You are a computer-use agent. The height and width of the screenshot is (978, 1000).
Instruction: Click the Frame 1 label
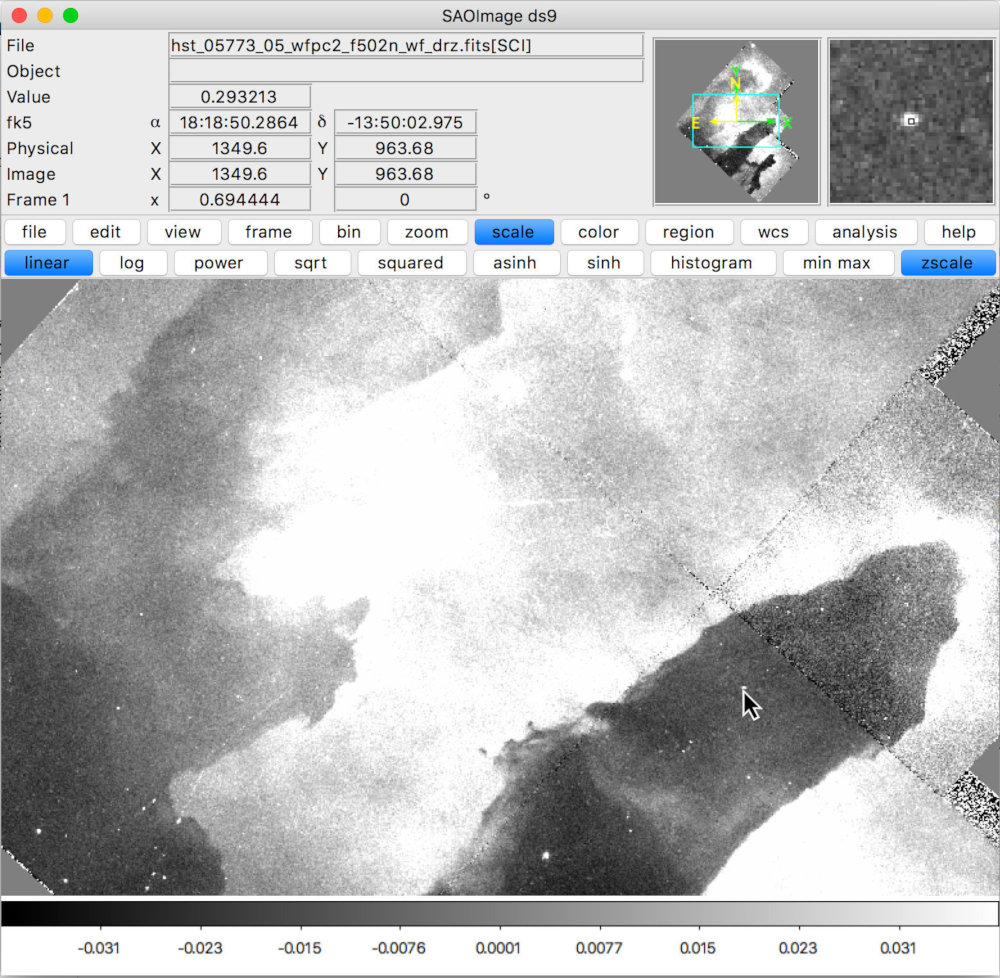pos(38,200)
